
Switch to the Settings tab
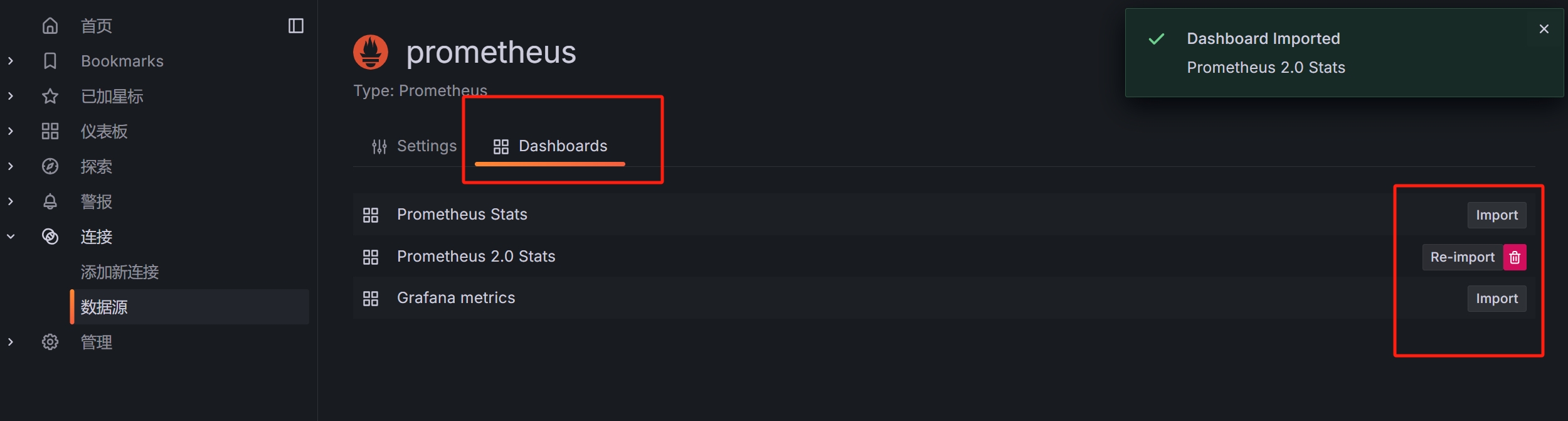(x=414, y=146)
